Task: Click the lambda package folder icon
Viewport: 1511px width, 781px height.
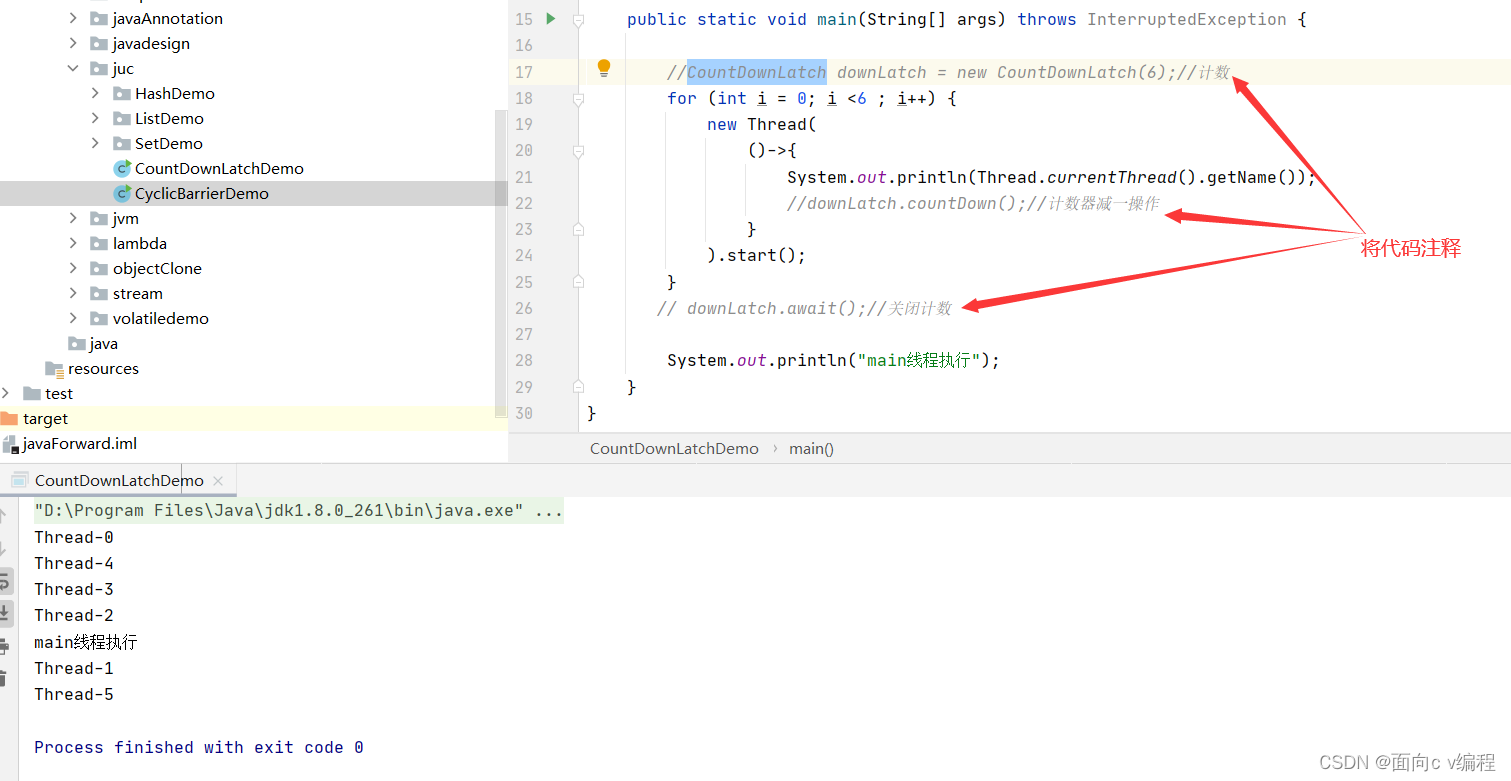Action: [98, 243]
